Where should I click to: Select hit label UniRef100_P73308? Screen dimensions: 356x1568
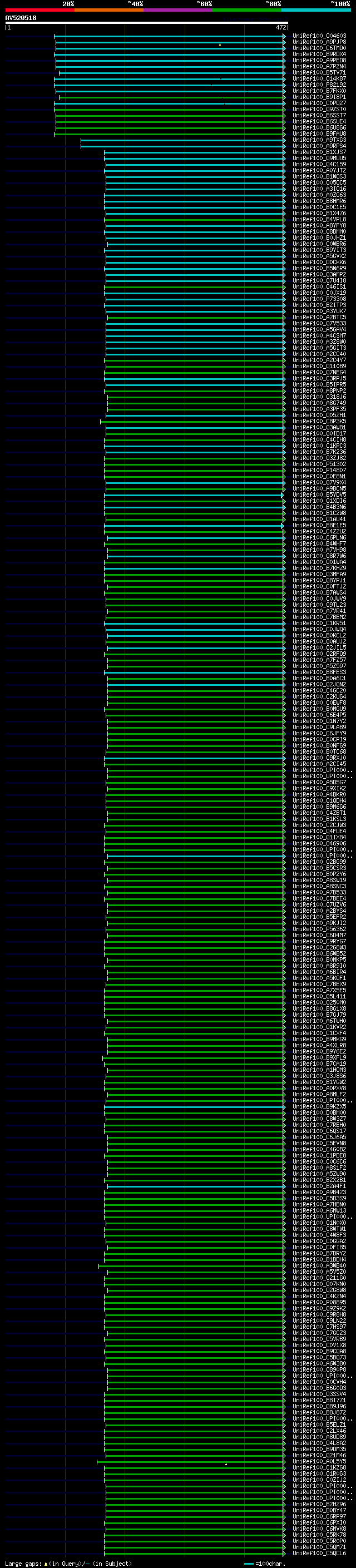pyautogui.click(x=319, y=299)
